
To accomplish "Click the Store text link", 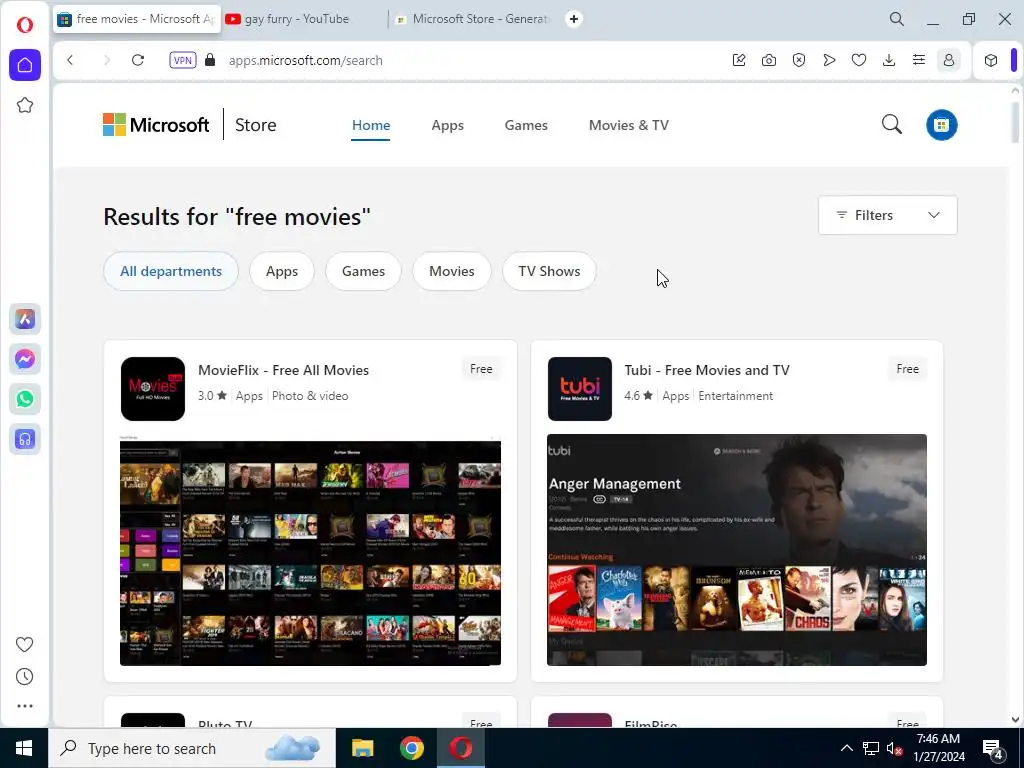I will click(x=255, y=125).
